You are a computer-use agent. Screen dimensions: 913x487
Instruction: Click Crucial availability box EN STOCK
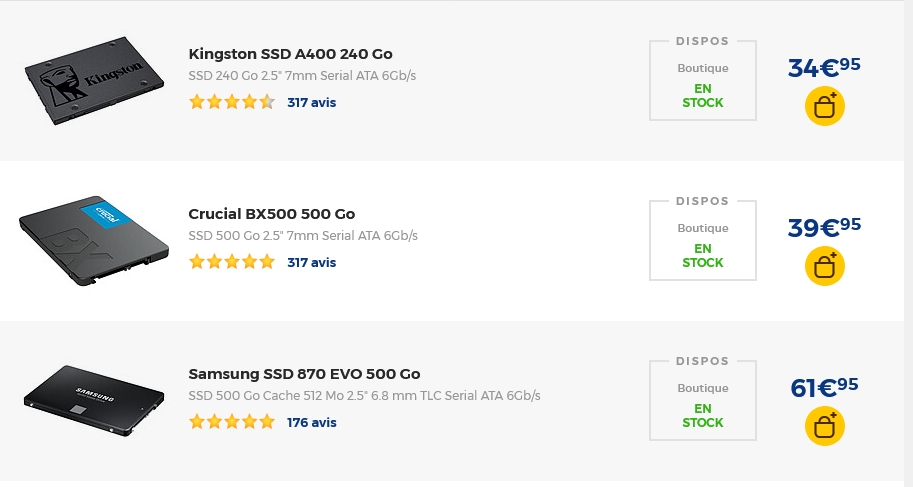[702, 255]
